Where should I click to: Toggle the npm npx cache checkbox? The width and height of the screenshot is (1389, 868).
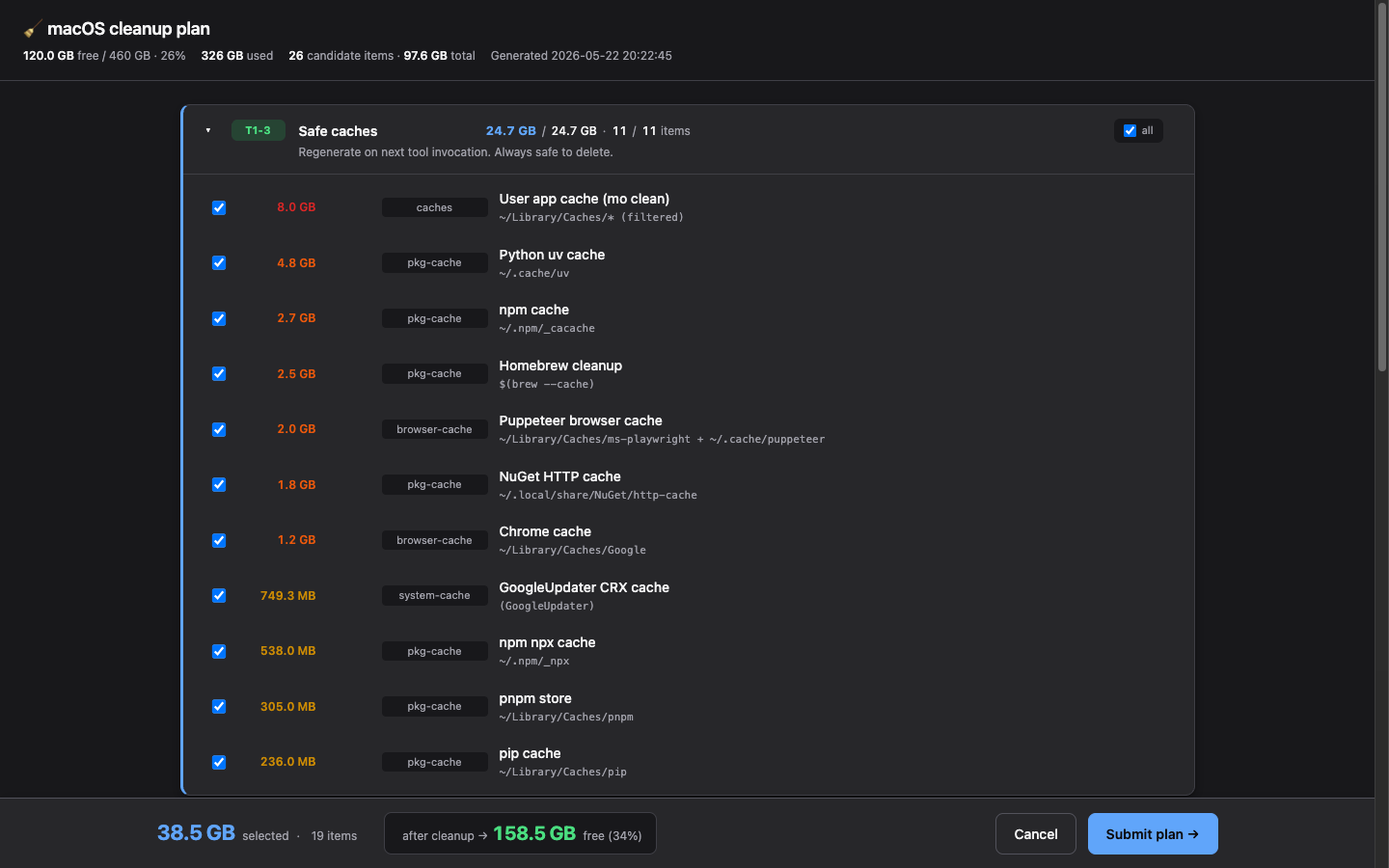219,651
